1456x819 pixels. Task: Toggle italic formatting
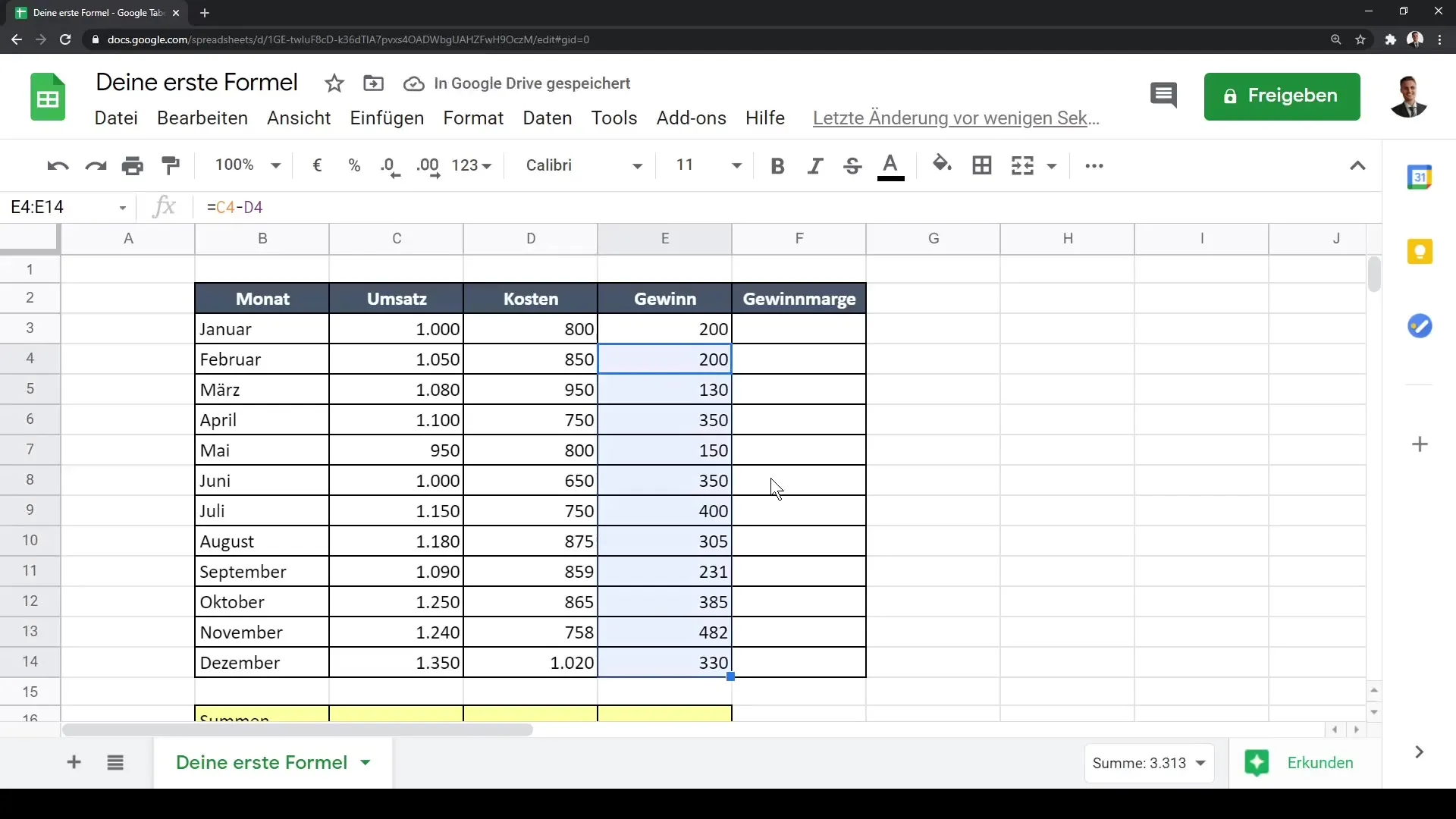(x=815, y=166)
